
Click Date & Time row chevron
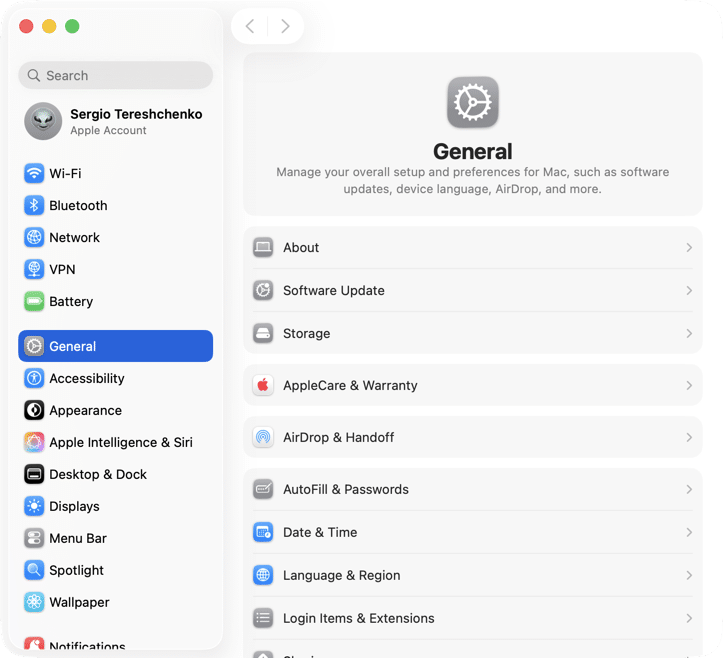pyautogui.click(x=689, y=533)
